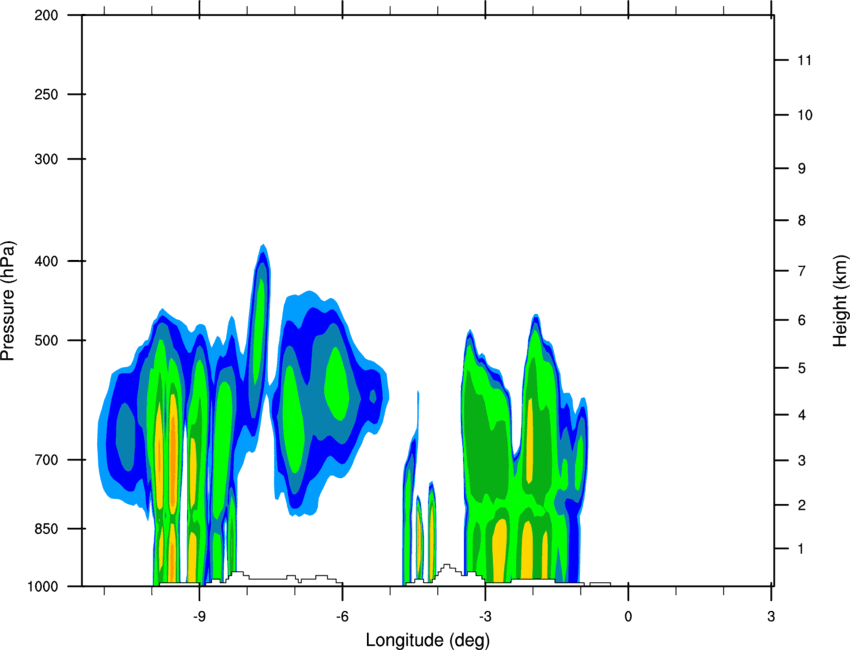This screenshot has width=850, height=650.
Task: Click the -3 longitude tick label
Action: 485,617
